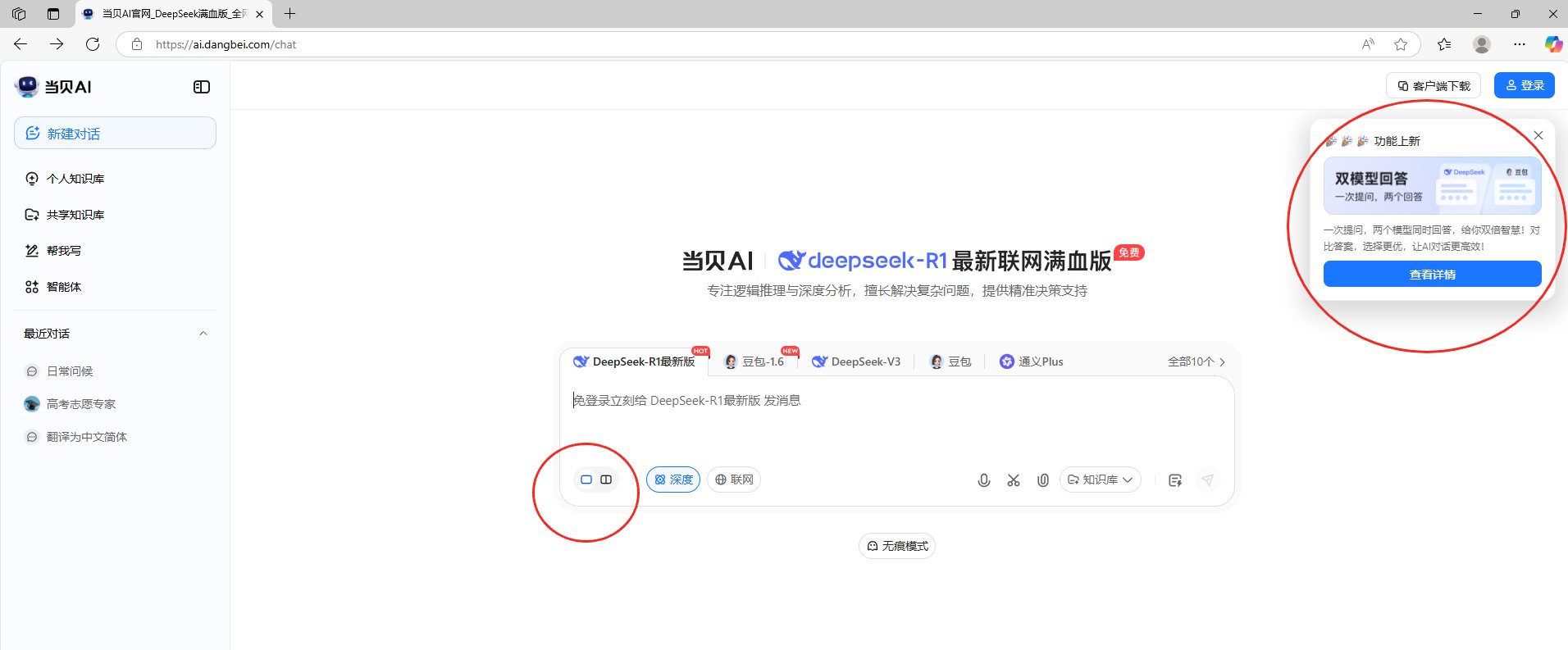Click the read aloud icon in address bar

tap(1368, 44)
